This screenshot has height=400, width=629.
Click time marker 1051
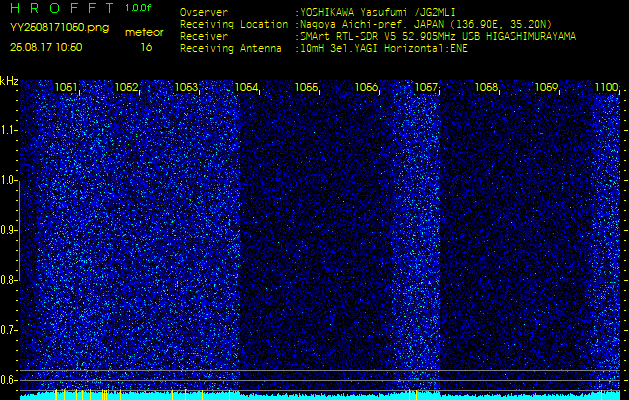coord(67,87)
